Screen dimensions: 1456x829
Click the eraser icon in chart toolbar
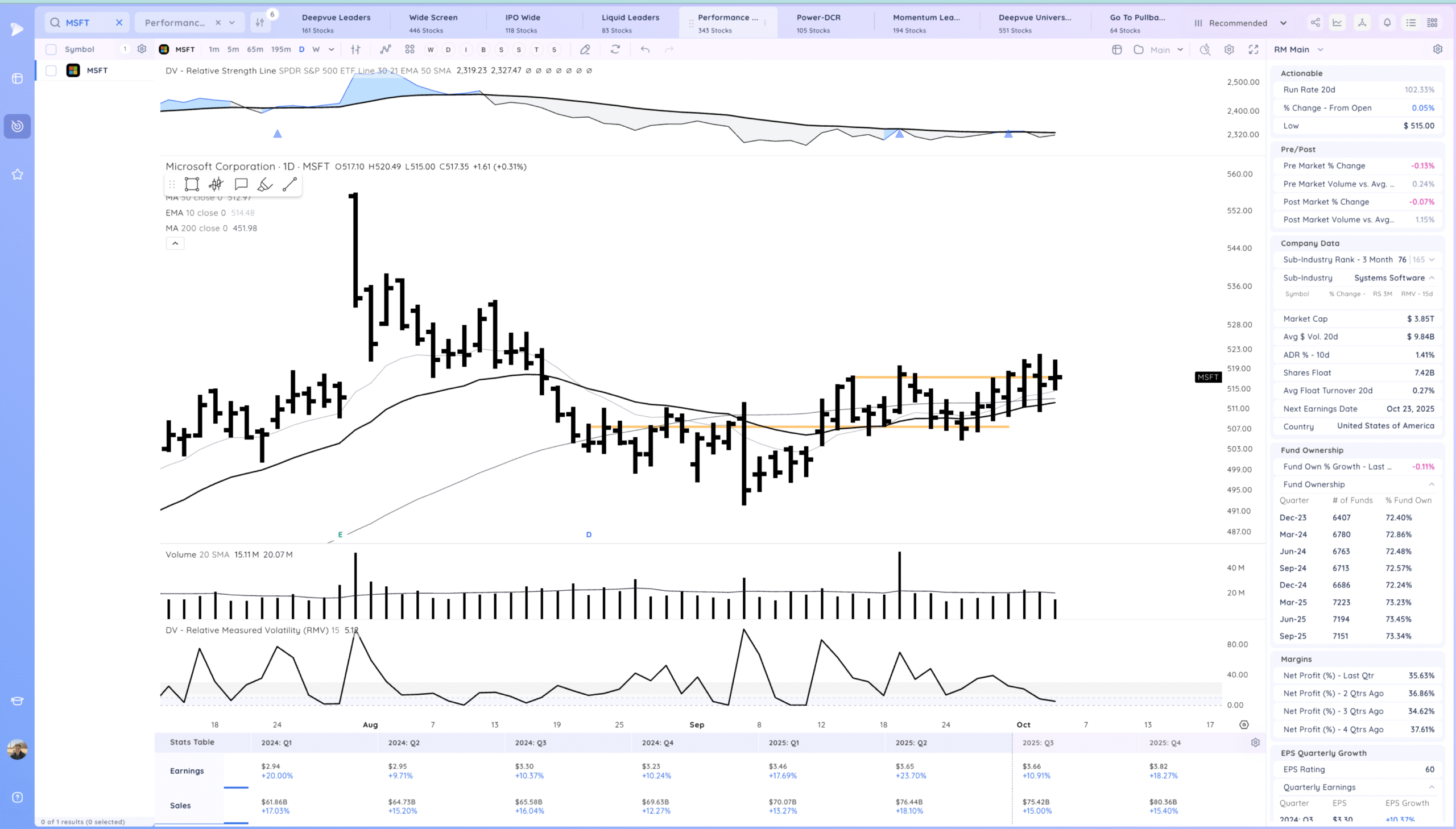[x=585, y=49]
